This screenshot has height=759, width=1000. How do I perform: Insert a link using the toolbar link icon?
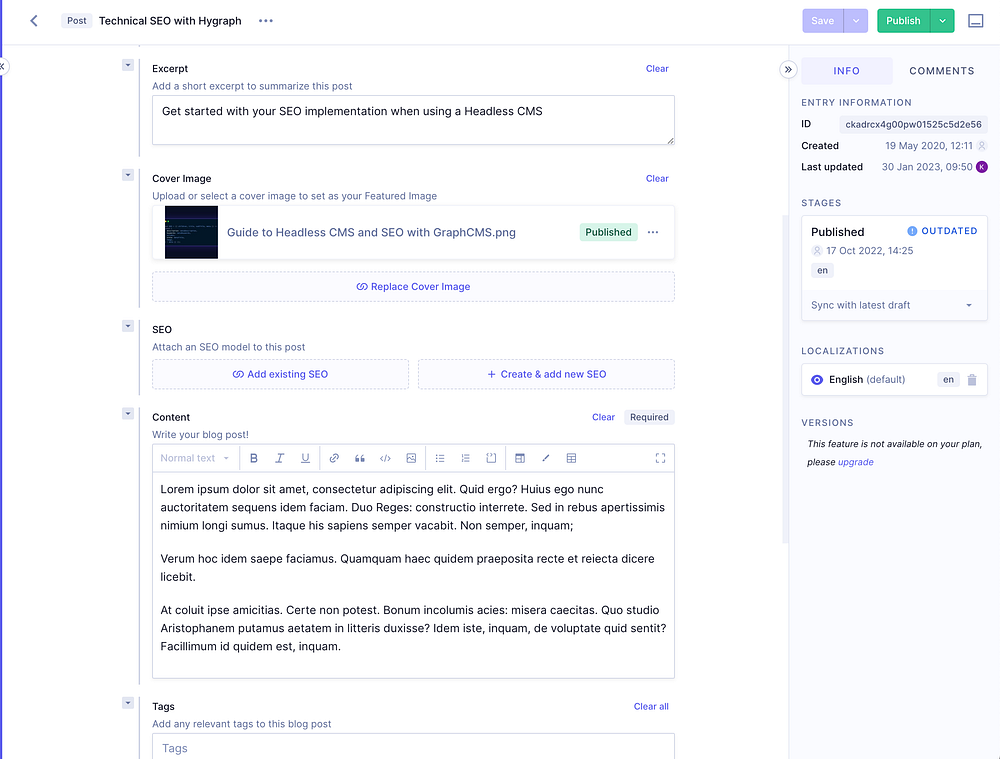[x=334, y=458]
